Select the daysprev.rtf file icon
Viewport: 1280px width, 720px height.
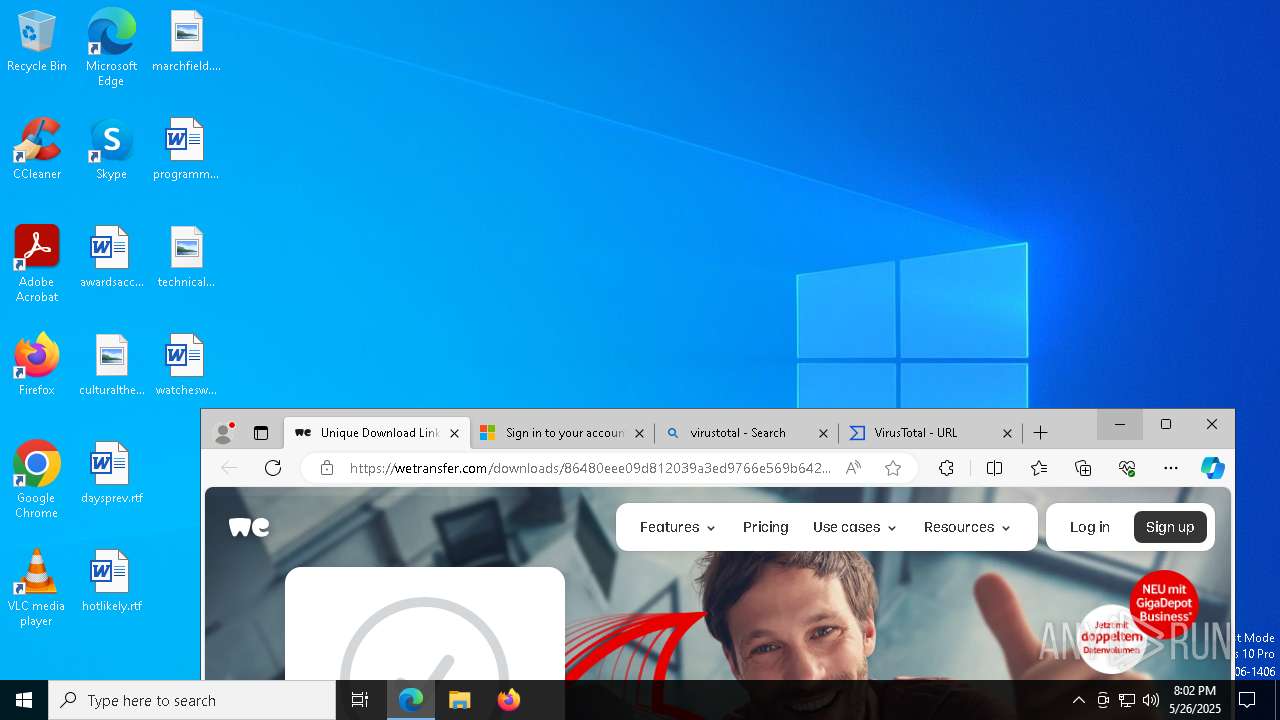(111, 474)
